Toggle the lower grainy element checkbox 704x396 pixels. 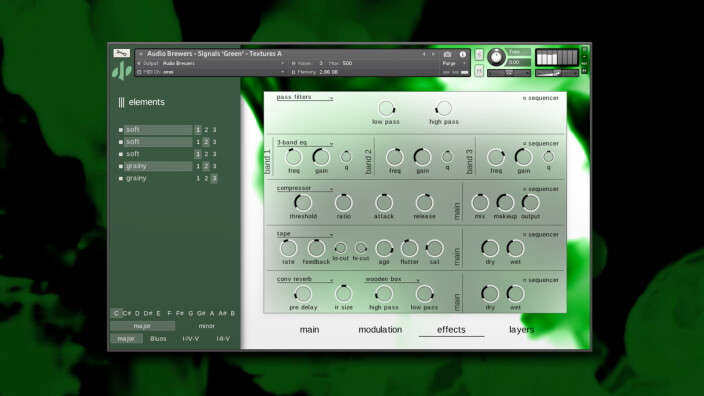tap(120, 178)
